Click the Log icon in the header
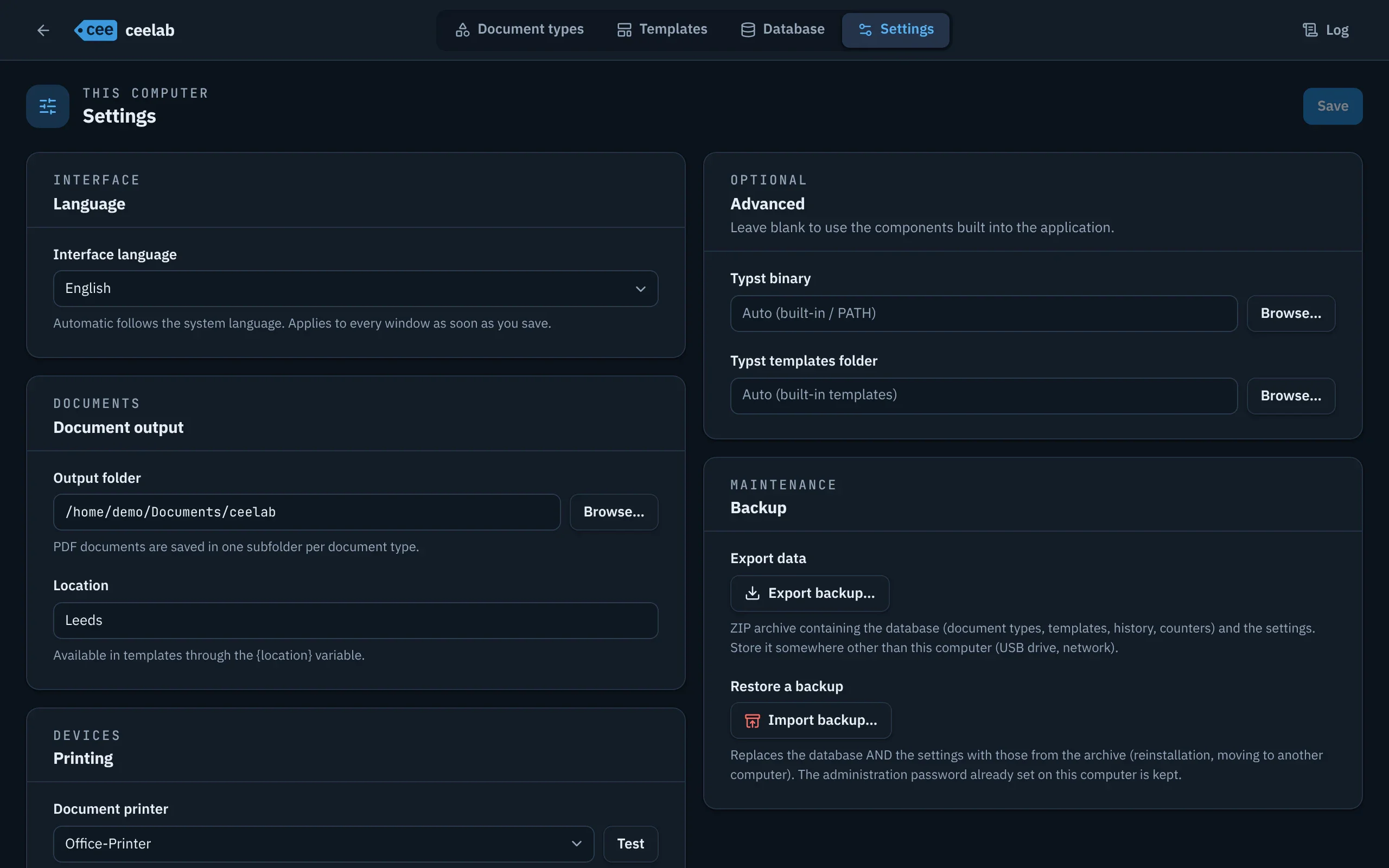Image resolution: width=1389 pixels, height=868 pixels. coord(1309,30)
